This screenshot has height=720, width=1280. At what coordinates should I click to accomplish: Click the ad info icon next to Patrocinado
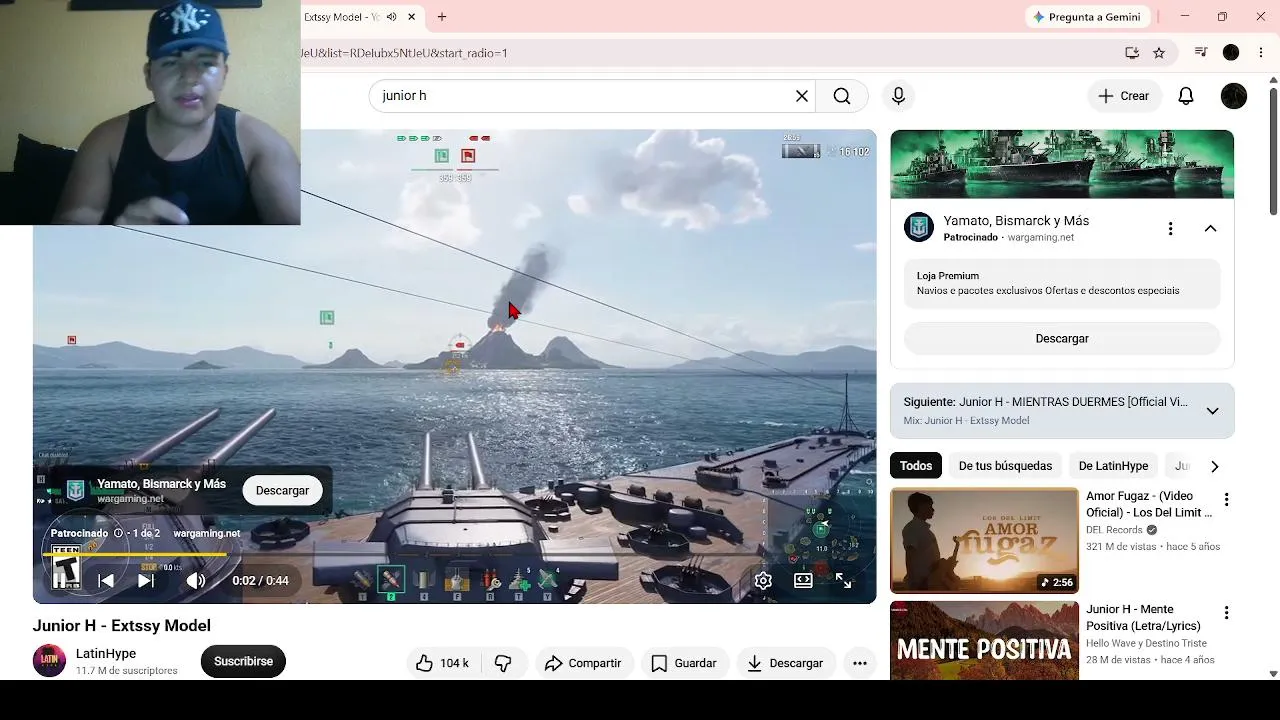118,534
